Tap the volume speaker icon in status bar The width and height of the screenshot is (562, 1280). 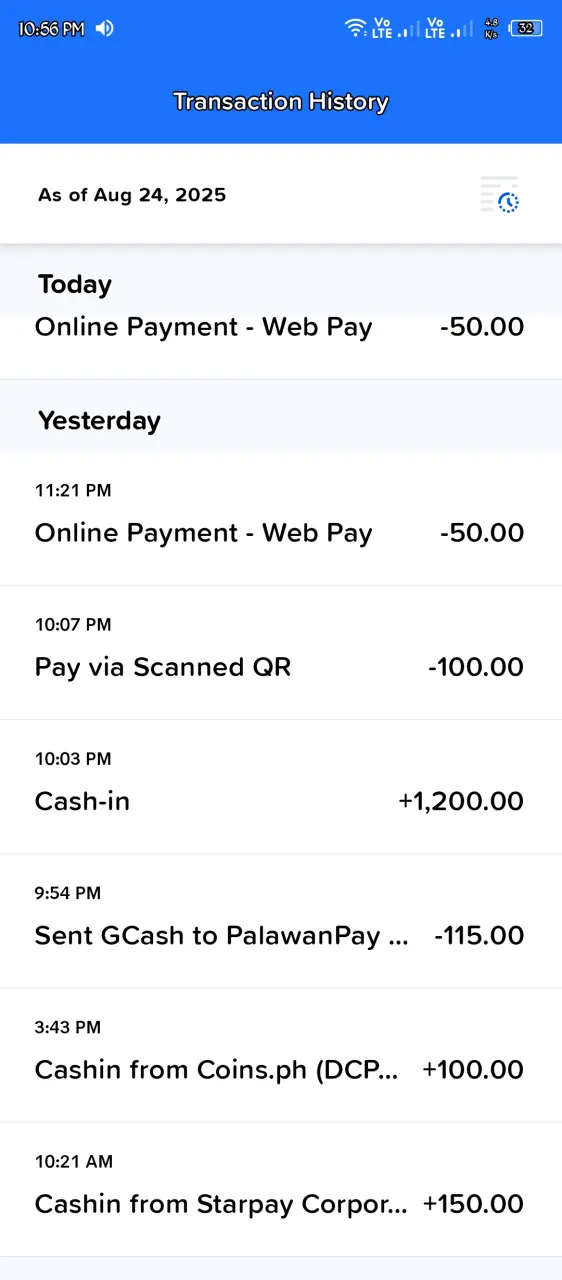tap(105, 28)
